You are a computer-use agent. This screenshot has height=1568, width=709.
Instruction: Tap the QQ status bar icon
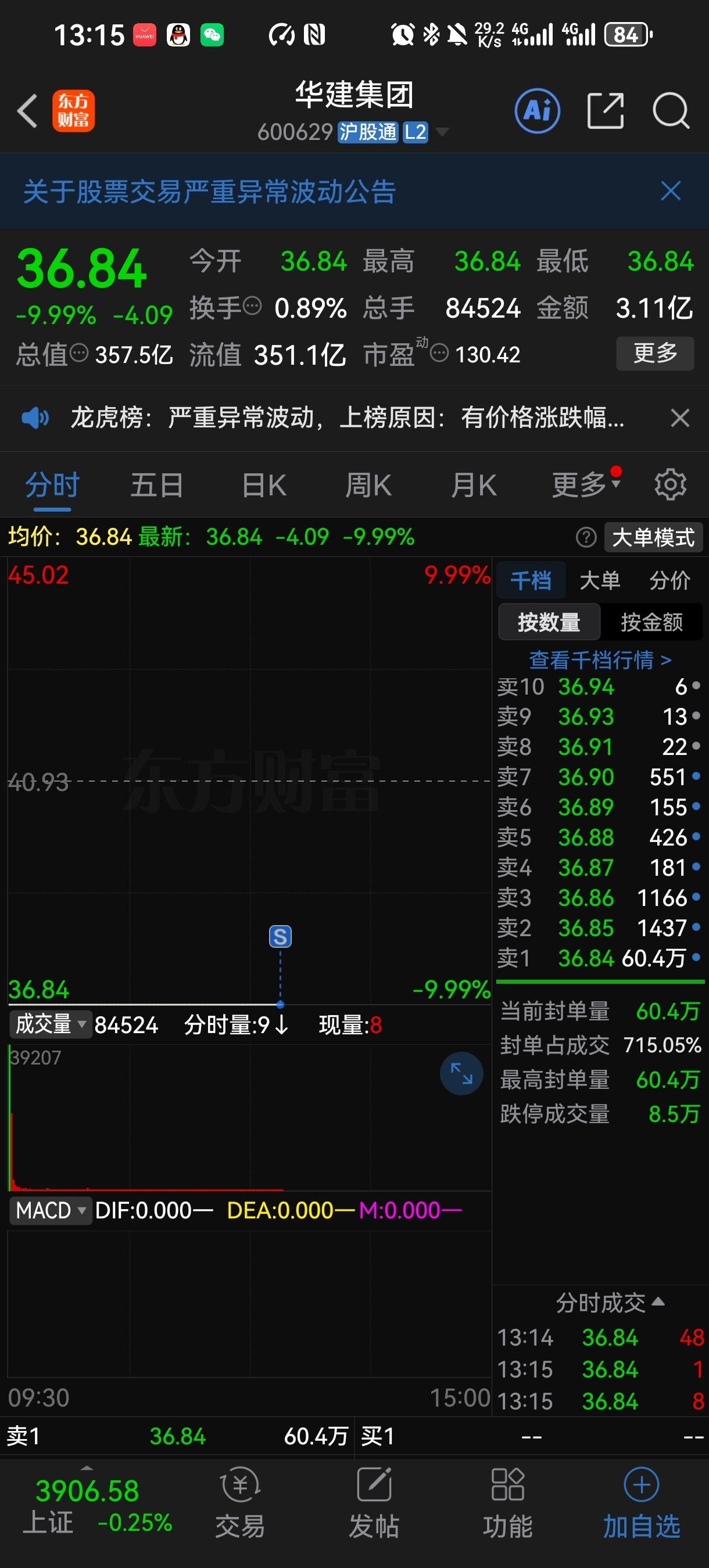[178, 35]
